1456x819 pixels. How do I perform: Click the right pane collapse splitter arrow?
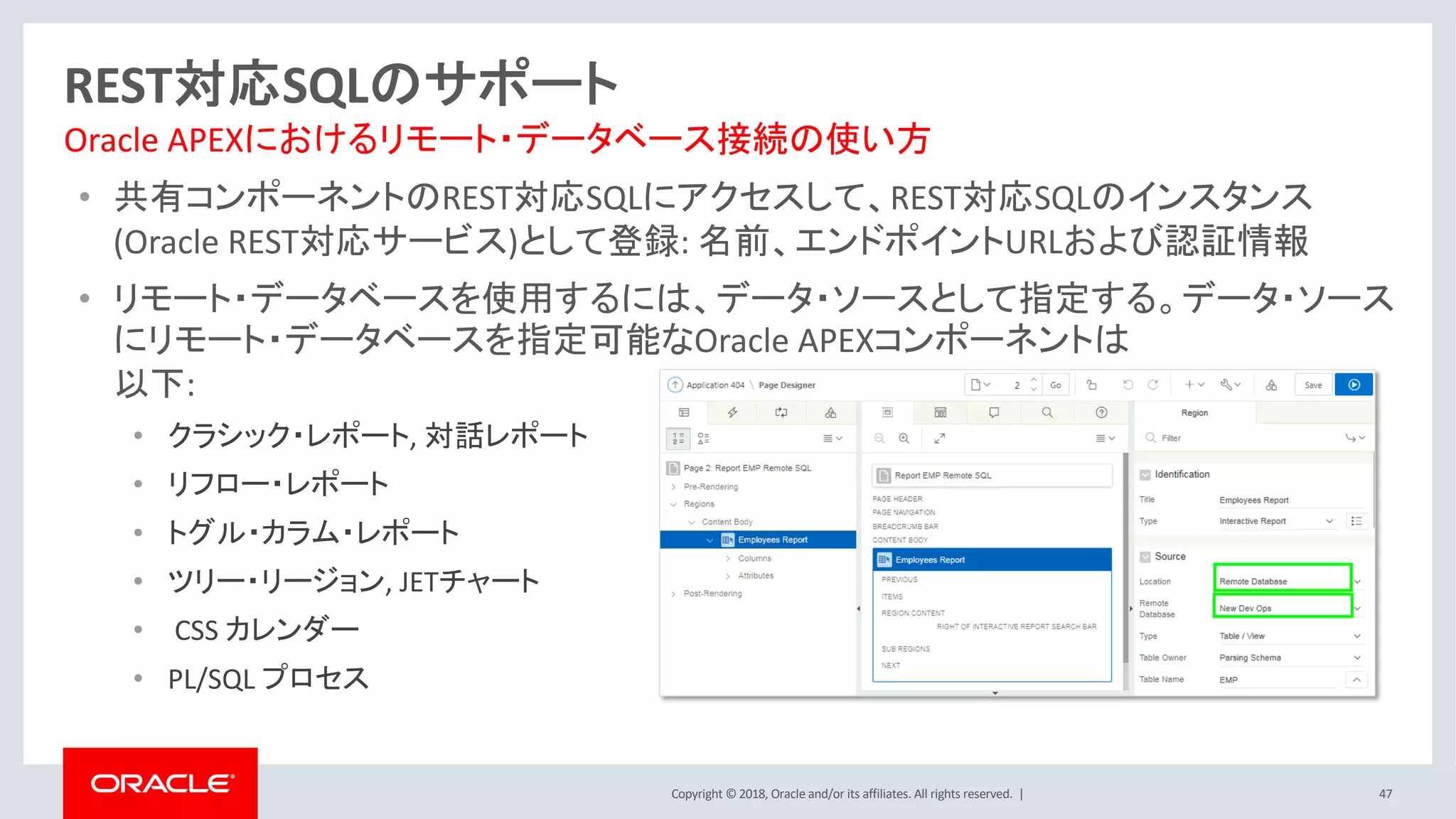point(1130,609)
